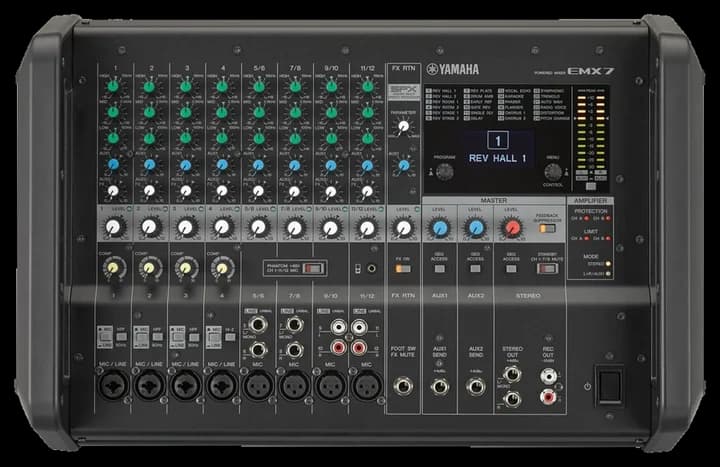This screenshot has height=467, width=720.
Task: Toggle the STANDBY CH 1-7/8 MUTE switch
Action: (x=547, y=269)
